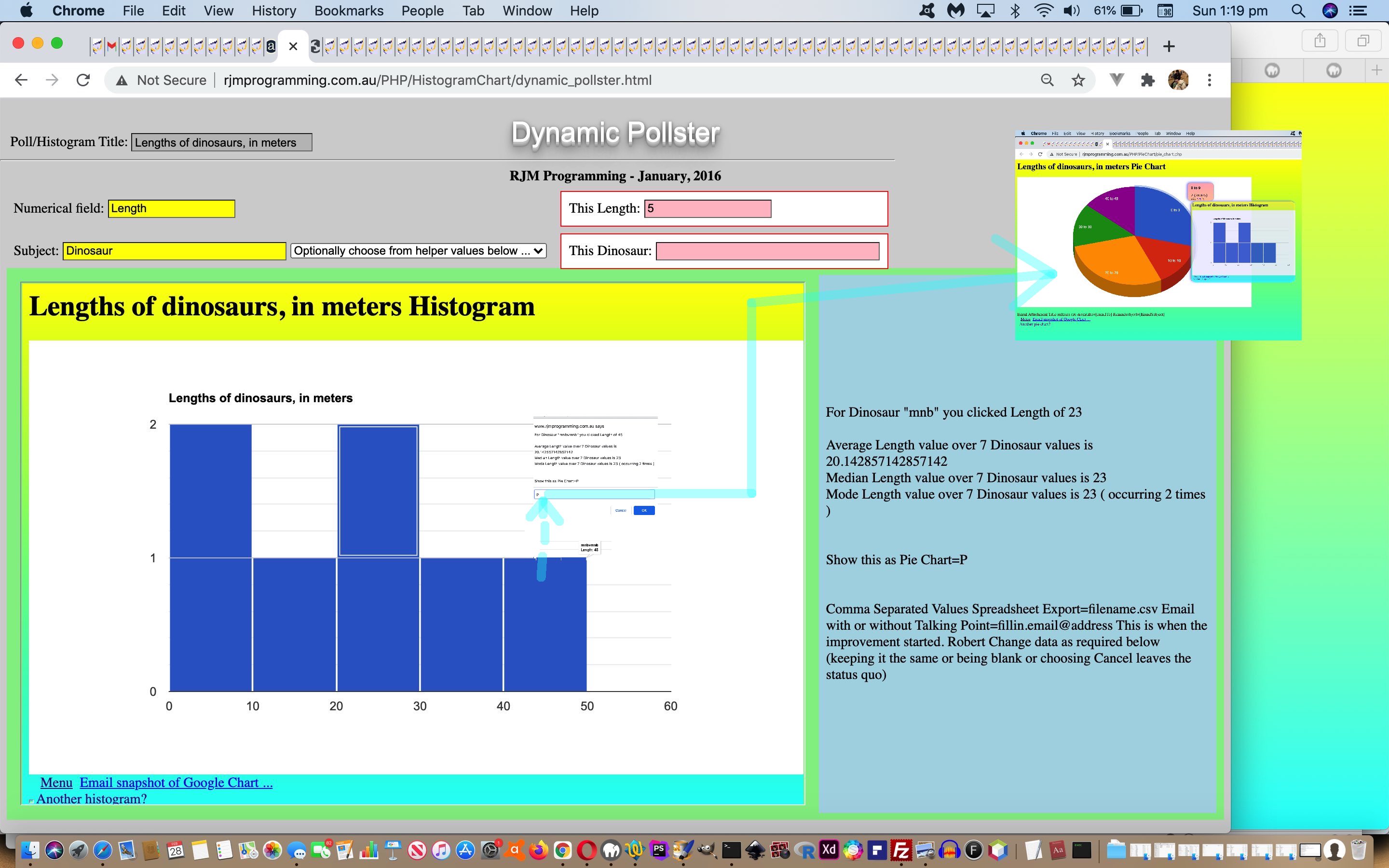This screenshot has height=868, width=1389.
Task: Open Firefox from the dock
Action: (538, 850)
